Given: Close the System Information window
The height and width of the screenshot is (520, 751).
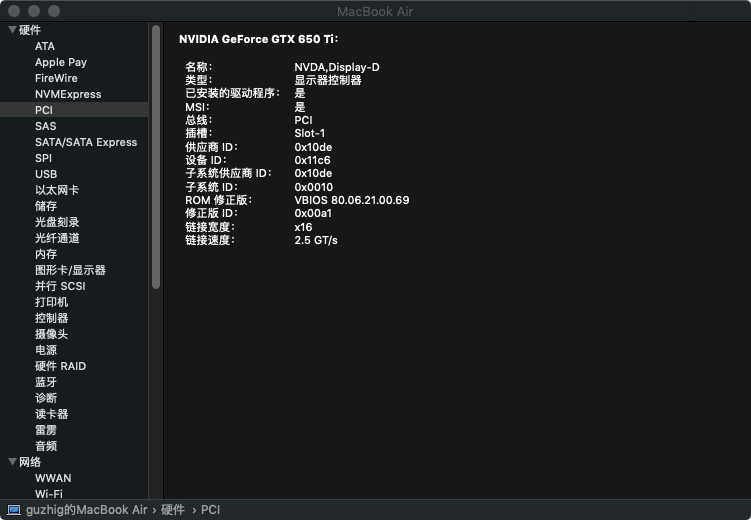Looking at the screenshot, I should (14, 11).
